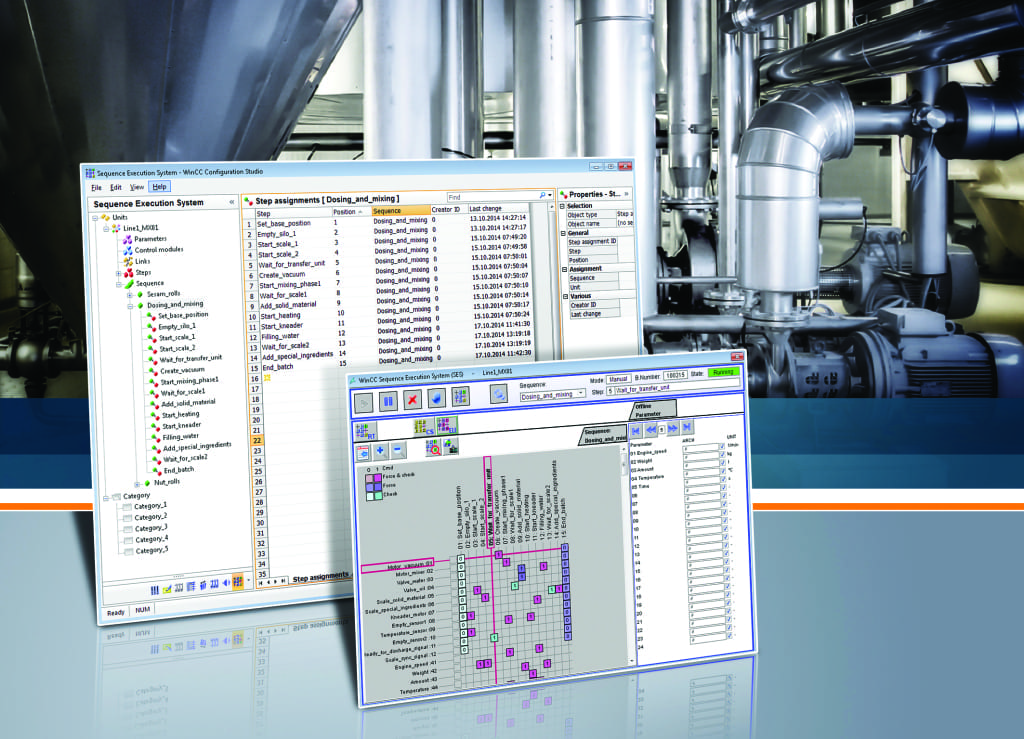
Task: Click the matrix search icon with red magnifier
Action: [x=433, y=447]
